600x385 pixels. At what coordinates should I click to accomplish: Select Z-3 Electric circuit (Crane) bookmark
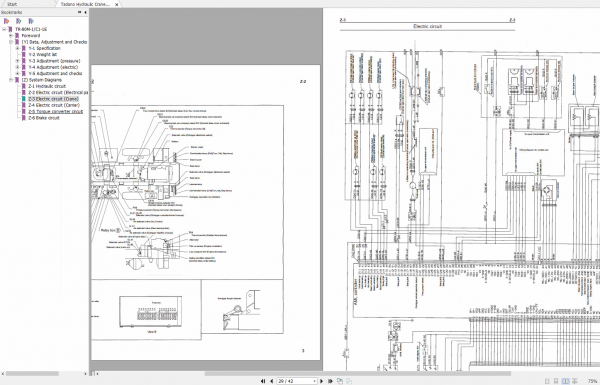click(x=53, y=99)
